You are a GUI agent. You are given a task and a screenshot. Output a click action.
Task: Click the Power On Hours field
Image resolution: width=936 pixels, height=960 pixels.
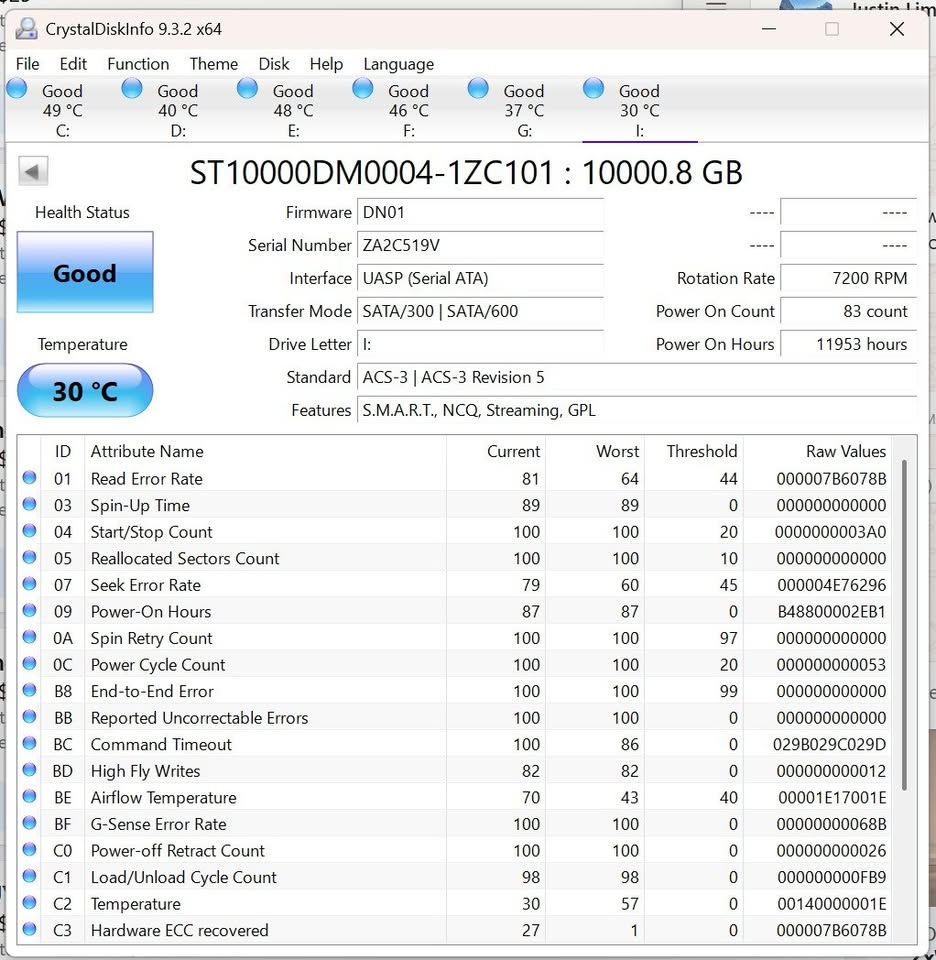point(848,345)
